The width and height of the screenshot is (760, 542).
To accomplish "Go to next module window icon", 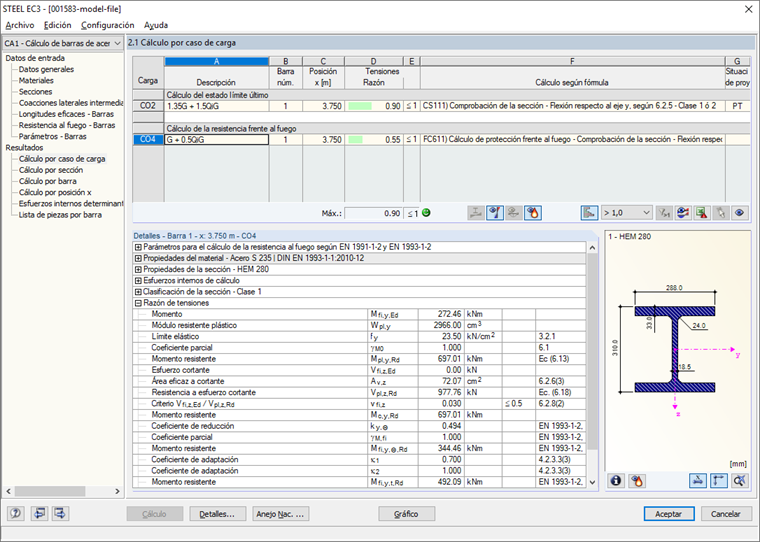I will coord(60,514).
